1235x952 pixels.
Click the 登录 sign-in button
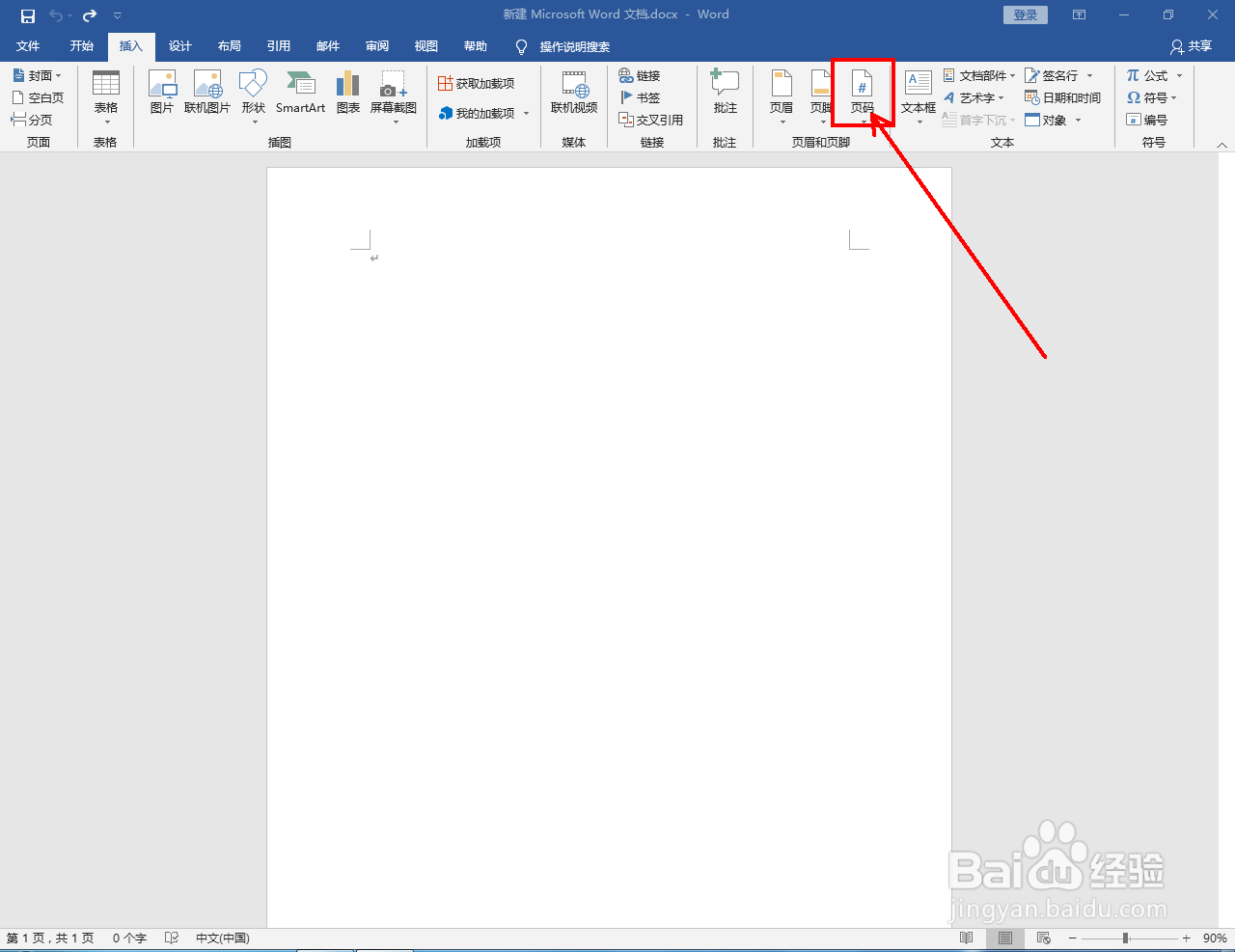pyautogui.click(x=1025, y=14)
